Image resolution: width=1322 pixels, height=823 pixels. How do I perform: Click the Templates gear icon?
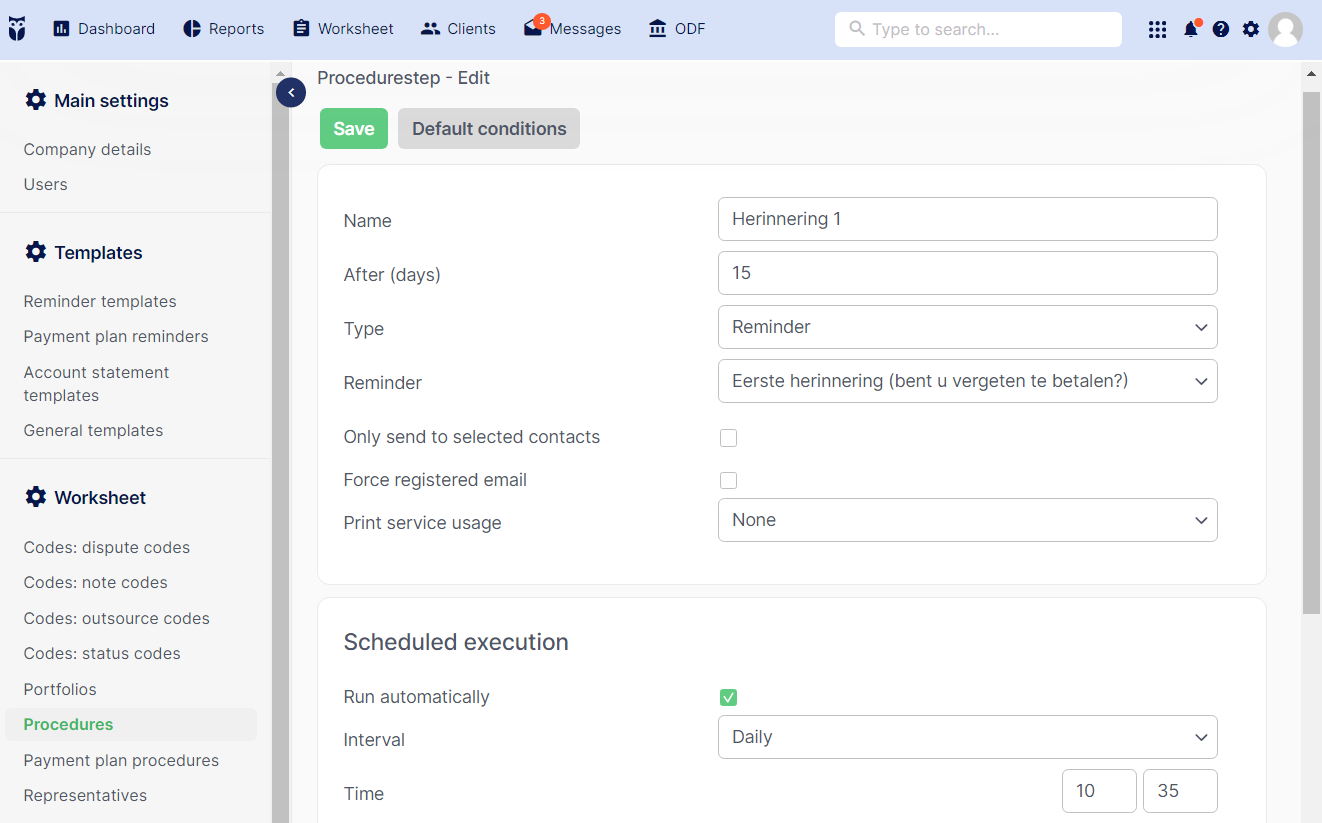pyautogui.click(x=36, y=252)
